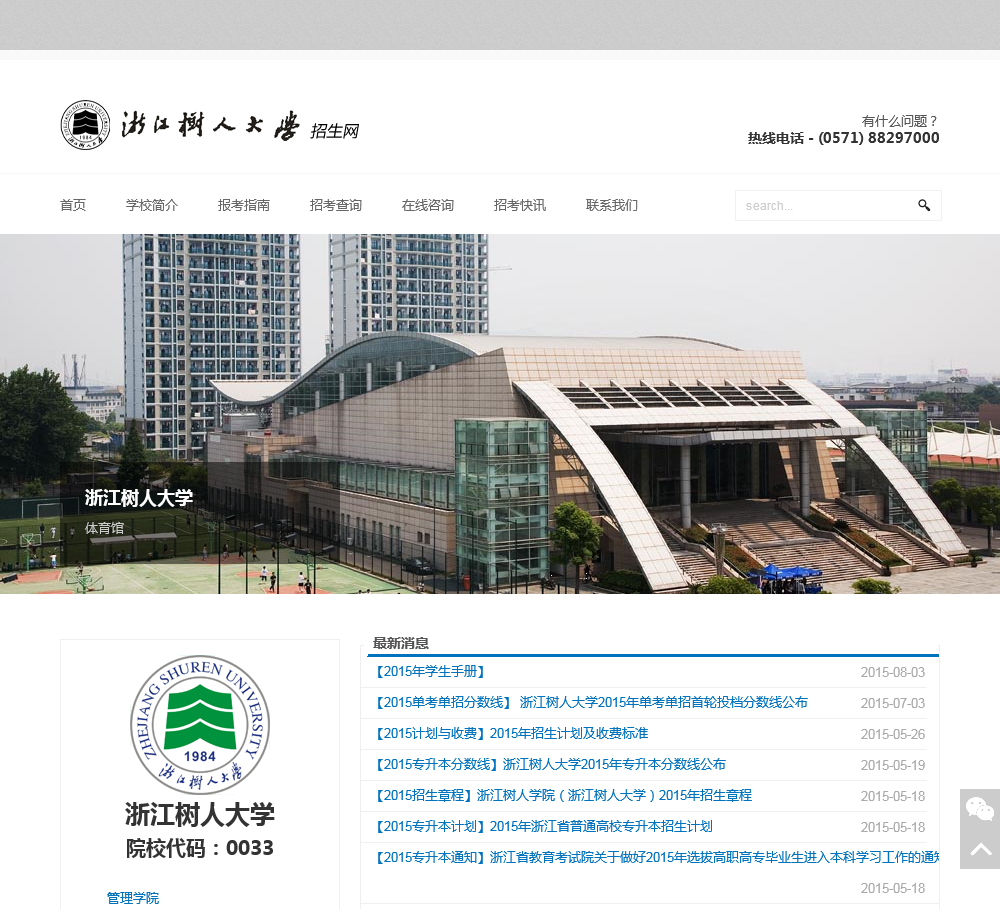This screenshot has width=1000, height=909.
Task: Click the green Zhejiang Shuren University emblem
Action: pos(200,725)
